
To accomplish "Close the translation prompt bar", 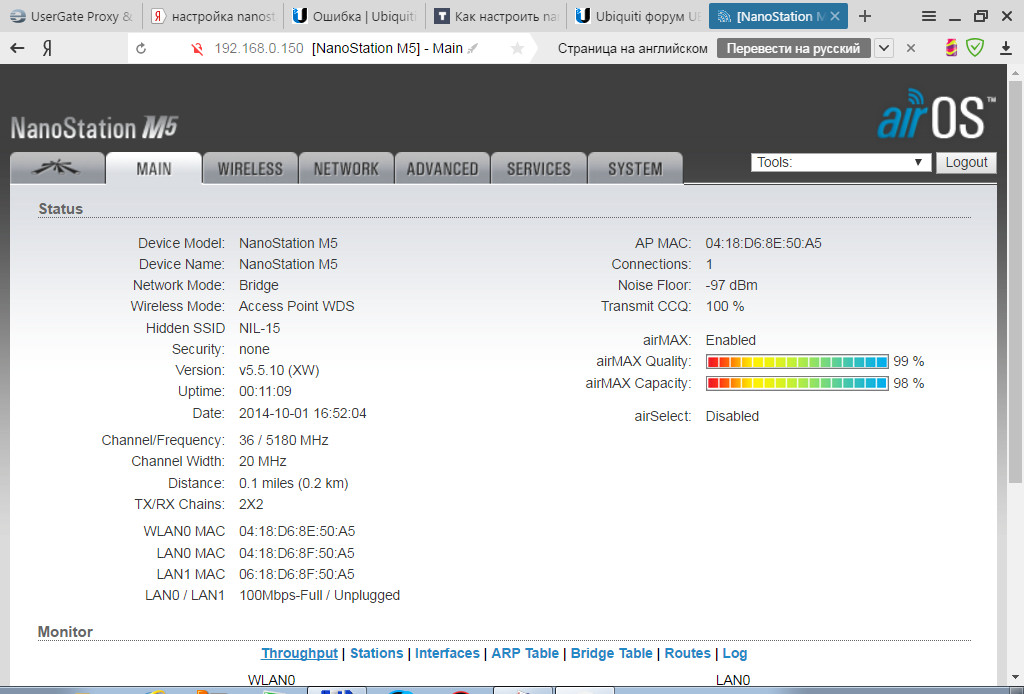I will [x=911, y=48].
